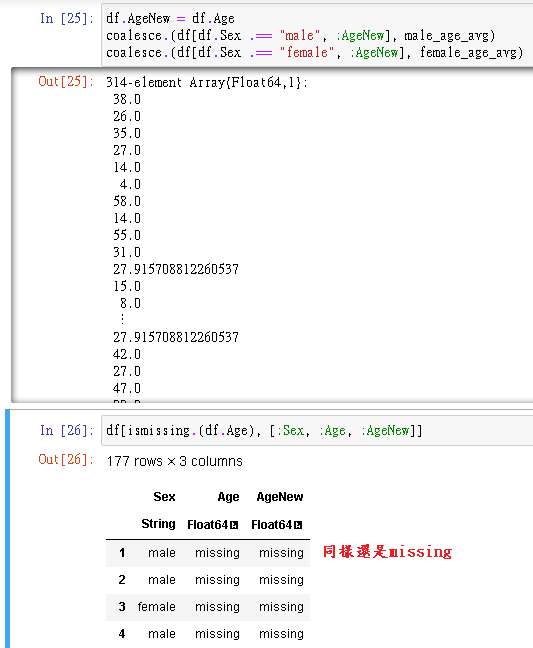Click 'male' in table row 4
Image resolution: width=533 pixels, height=648 pixels.
pyautogui.click(x=162, y=634)
